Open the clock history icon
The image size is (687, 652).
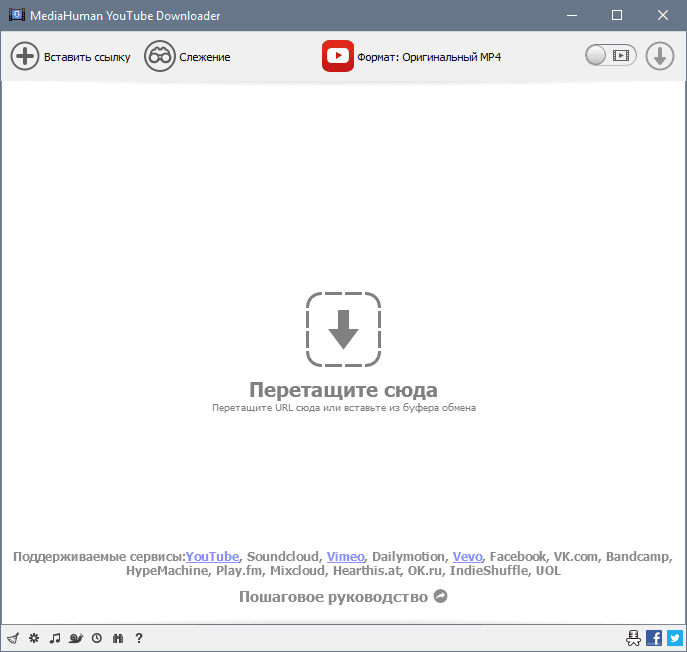tap(97, 637)
